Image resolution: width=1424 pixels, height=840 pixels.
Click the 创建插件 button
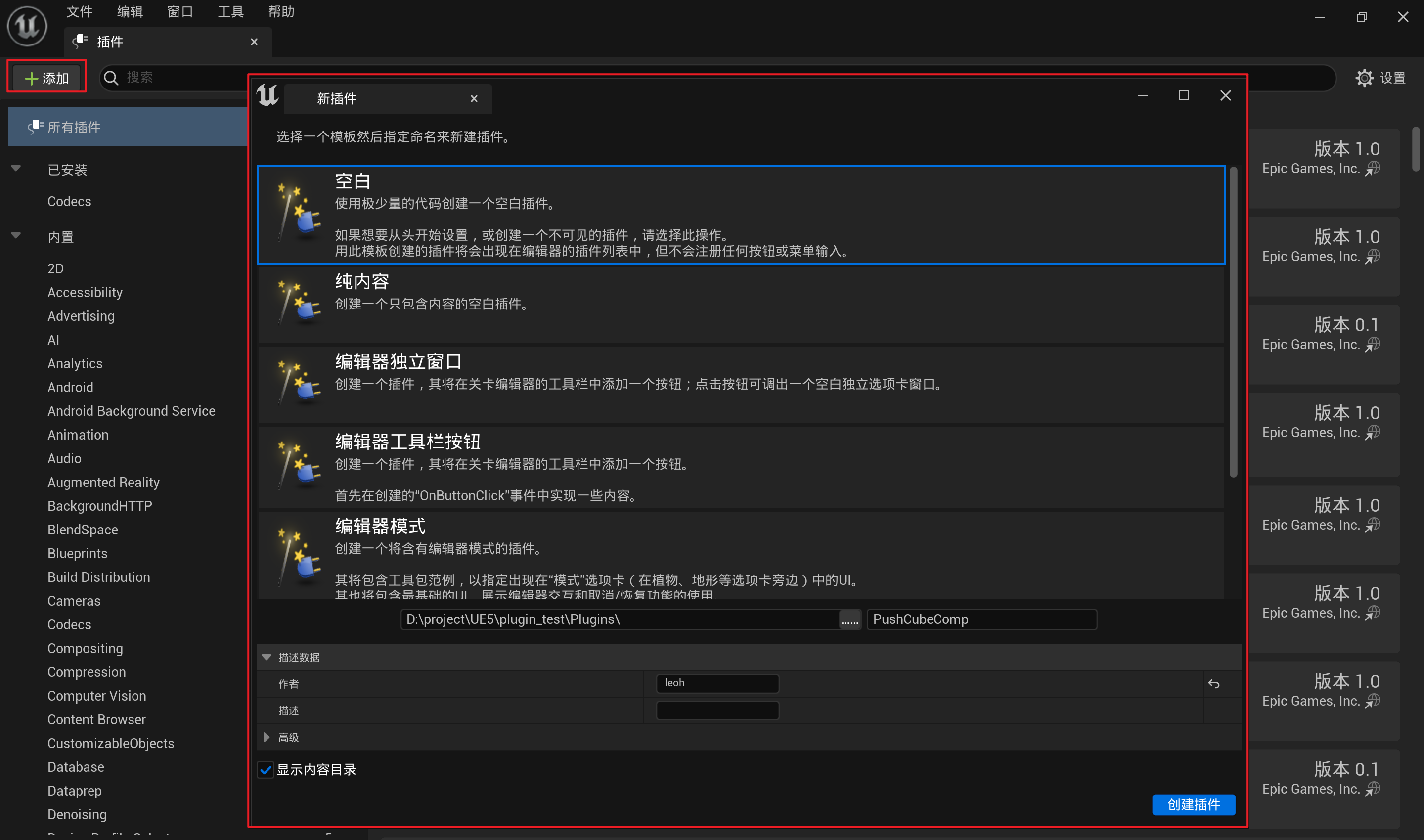pos(1193,804)
